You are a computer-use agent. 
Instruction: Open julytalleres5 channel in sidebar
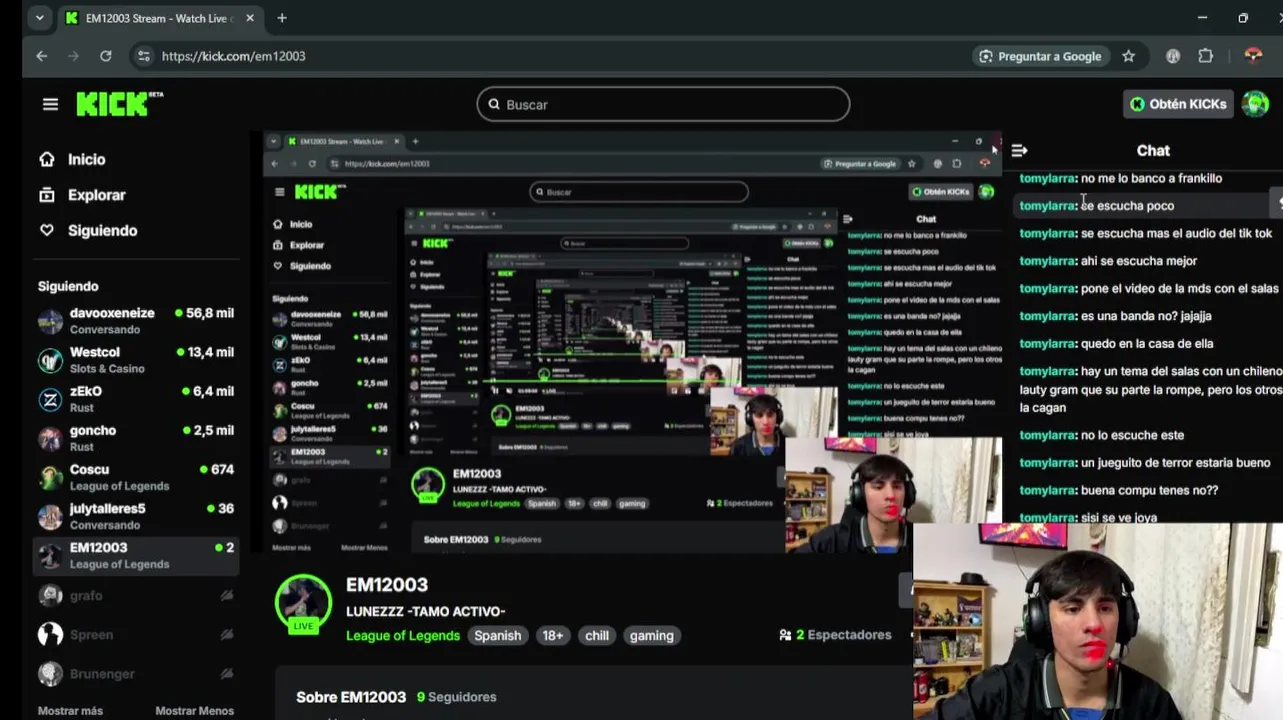click(x=136, y=516)
